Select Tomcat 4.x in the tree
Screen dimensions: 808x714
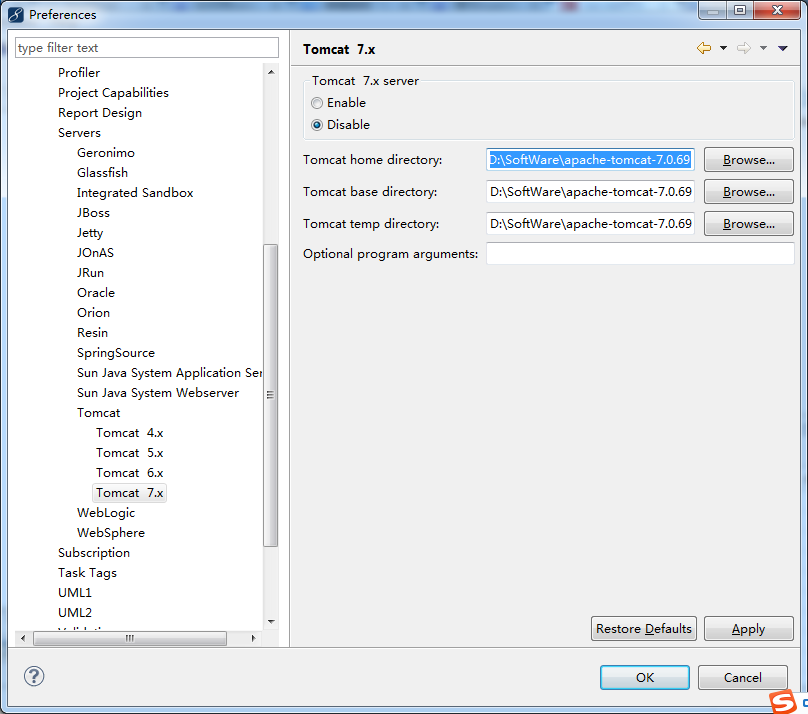pos(129,433)
